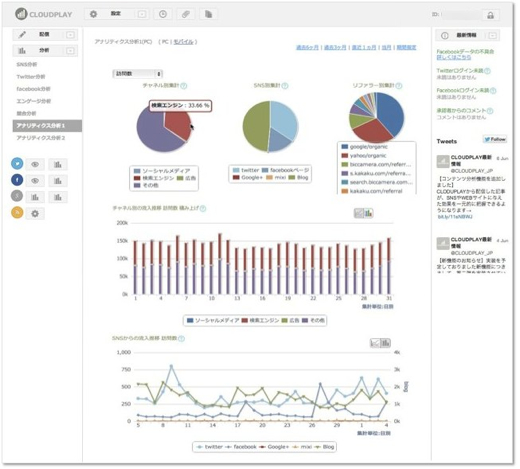
Task: Toggle twitter series in bottom line chart legend
Action: (210, 447)
